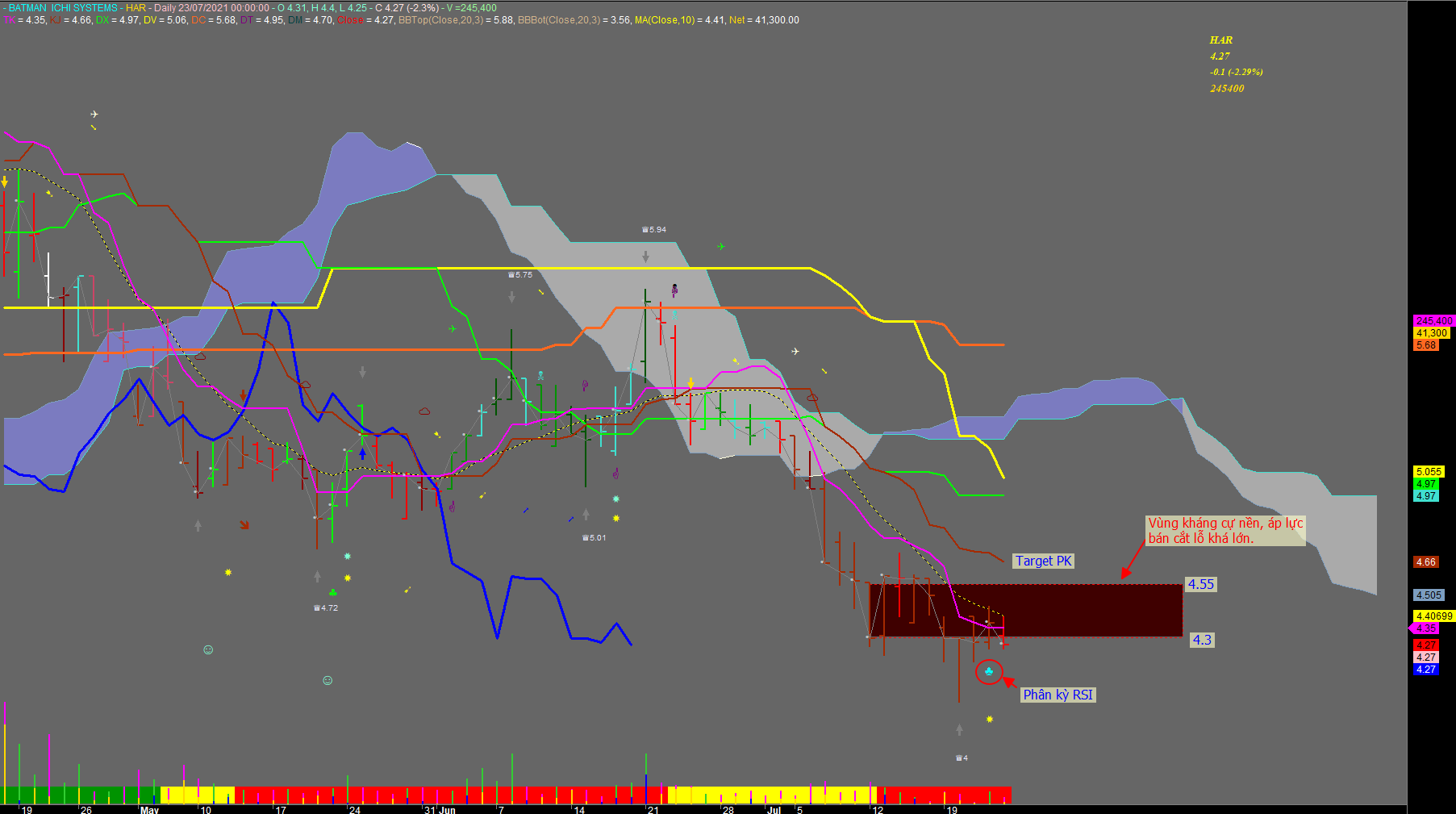Click the Jun label on the date axis

tap(447, 810)
